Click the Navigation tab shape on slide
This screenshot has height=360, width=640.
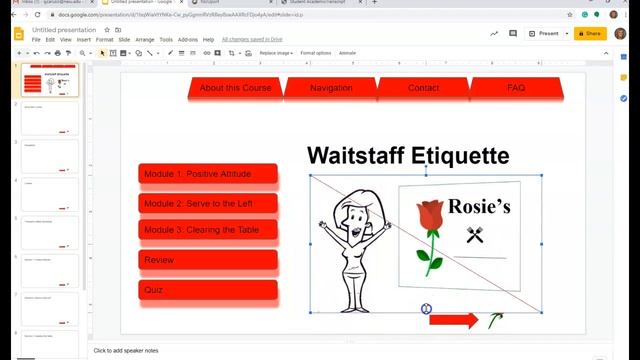coord(331,88)
